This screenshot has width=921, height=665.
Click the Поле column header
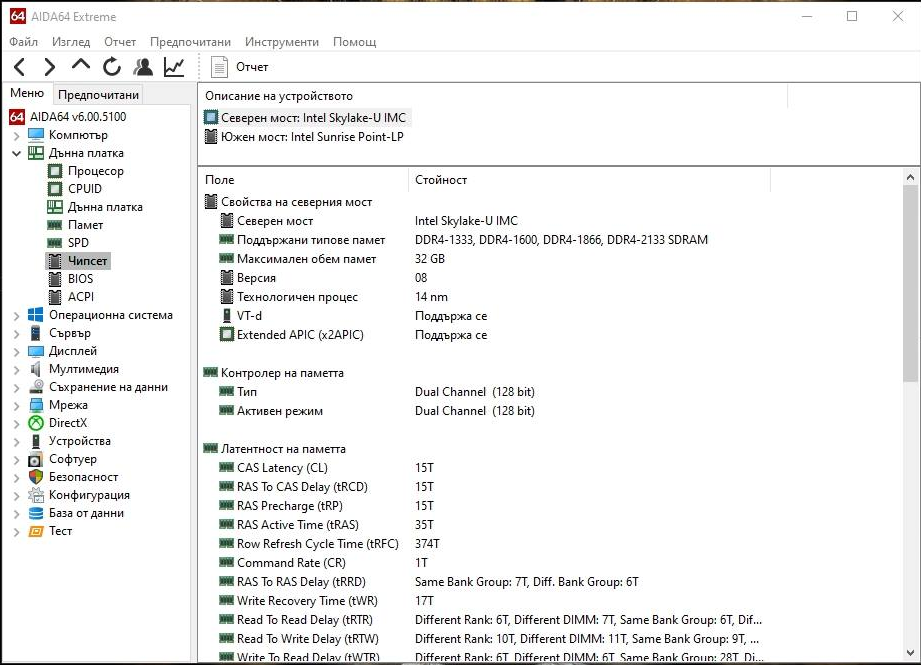(x=303, y=180)
